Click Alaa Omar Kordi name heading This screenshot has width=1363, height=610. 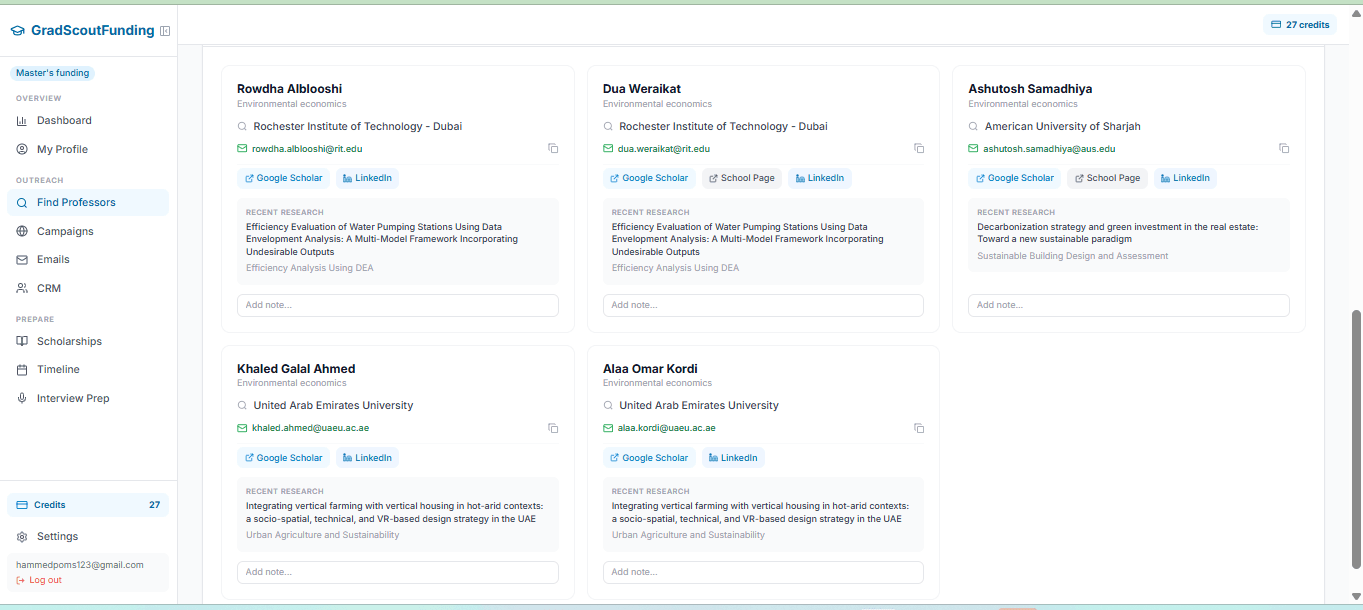tap(650, 369)
